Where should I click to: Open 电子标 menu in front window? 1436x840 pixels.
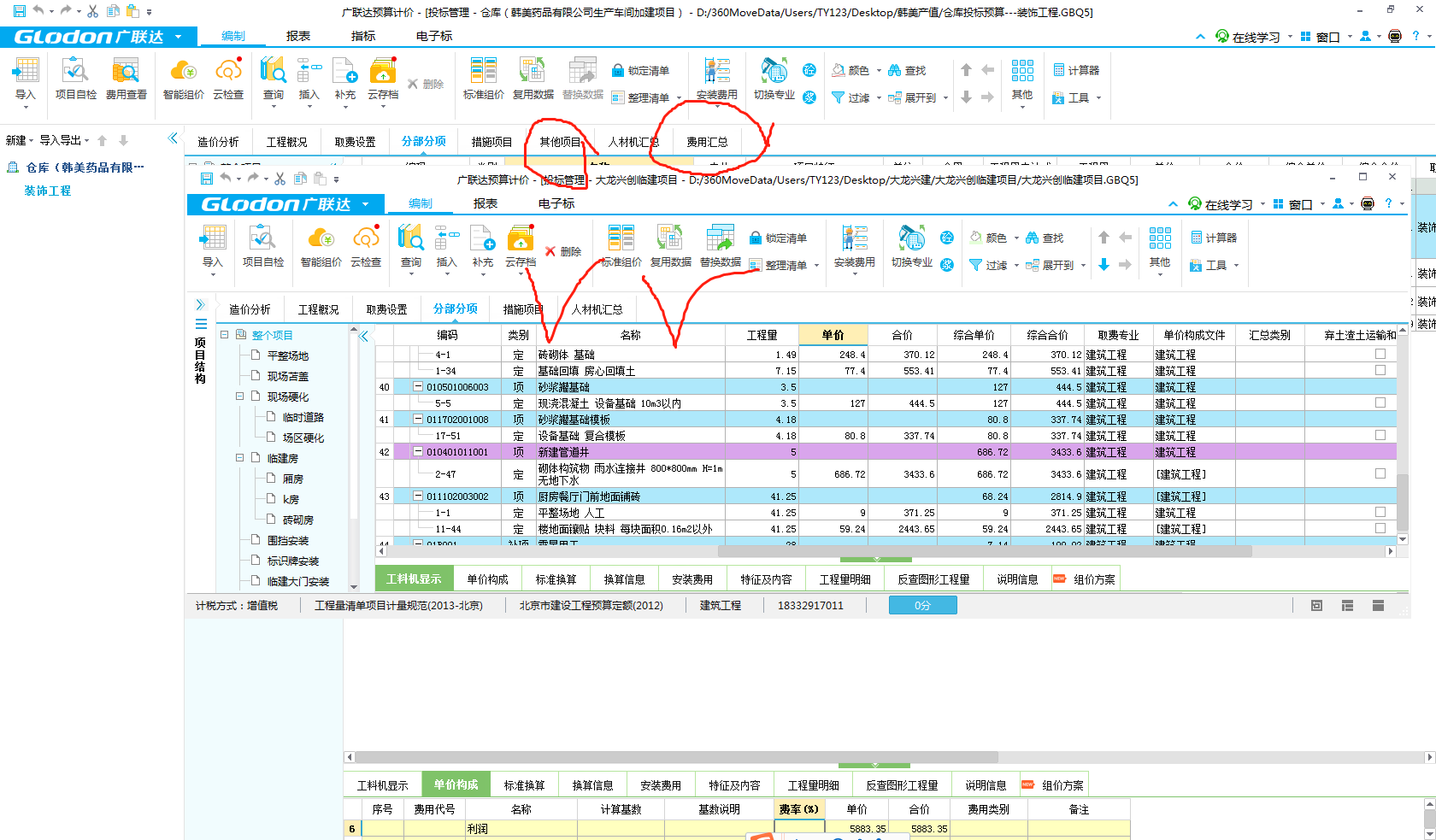pos(556,203)
